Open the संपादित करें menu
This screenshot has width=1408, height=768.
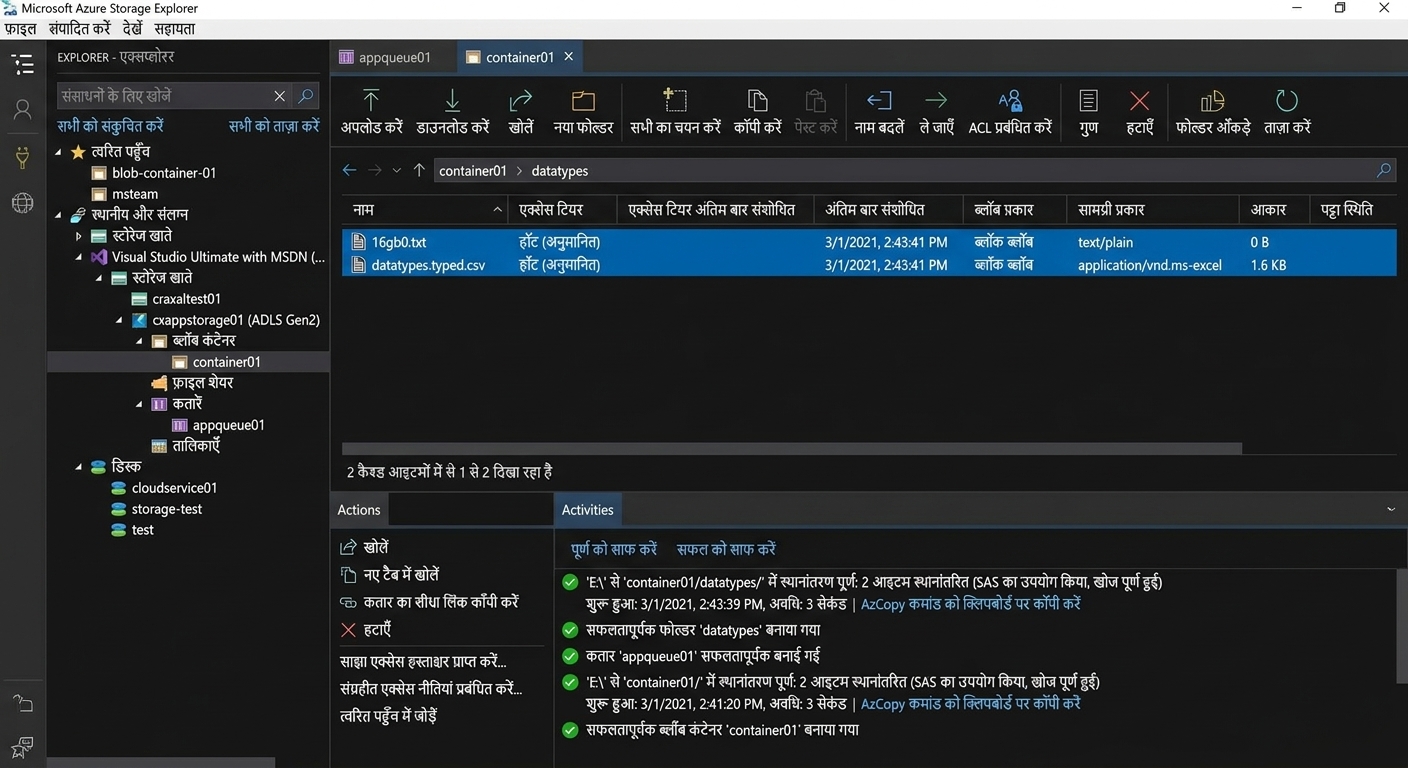coord(79,29)
